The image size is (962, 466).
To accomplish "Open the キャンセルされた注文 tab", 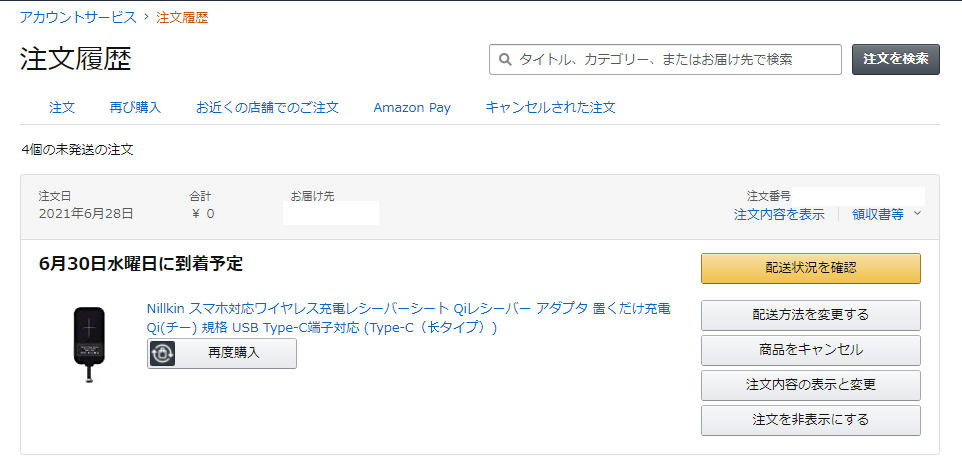I will tap(550, 108).
